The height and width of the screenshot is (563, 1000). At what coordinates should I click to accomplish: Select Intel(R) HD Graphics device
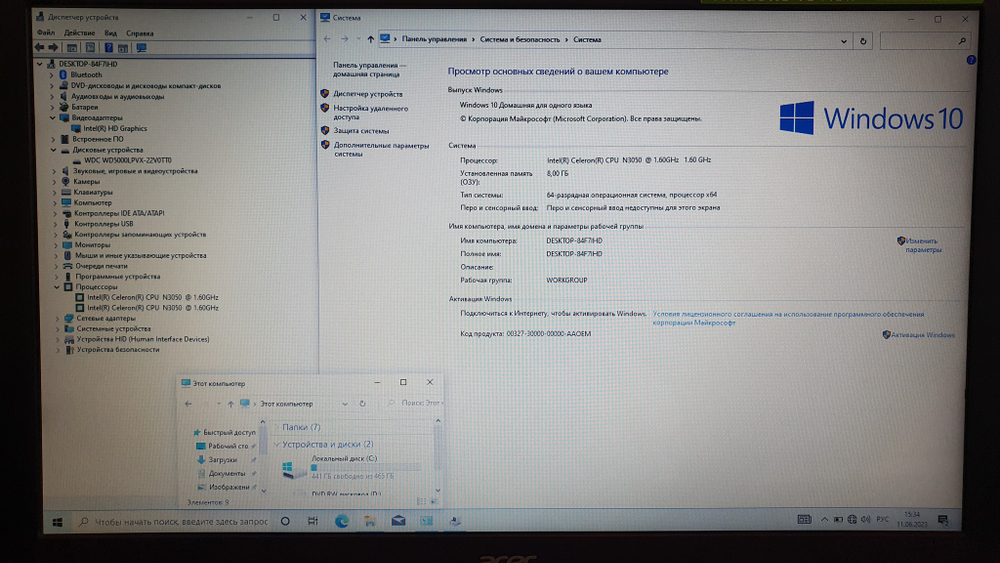click(115, 128)
